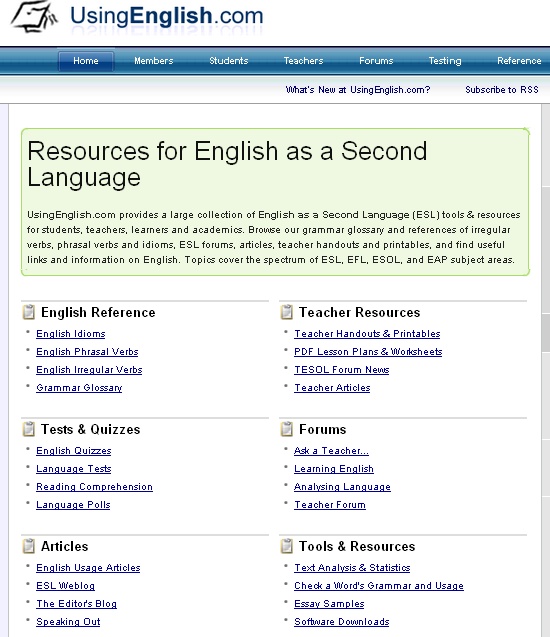Screen dimensions: 550x637
Task: Open the English Quizzes link
Action: [74, 451]
